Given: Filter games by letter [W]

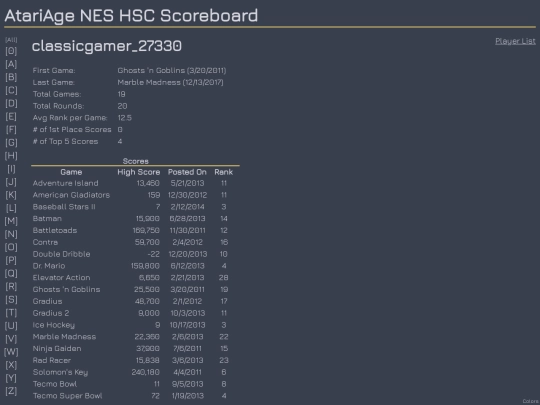Looking at the screenshot, I should pos(11,352).
